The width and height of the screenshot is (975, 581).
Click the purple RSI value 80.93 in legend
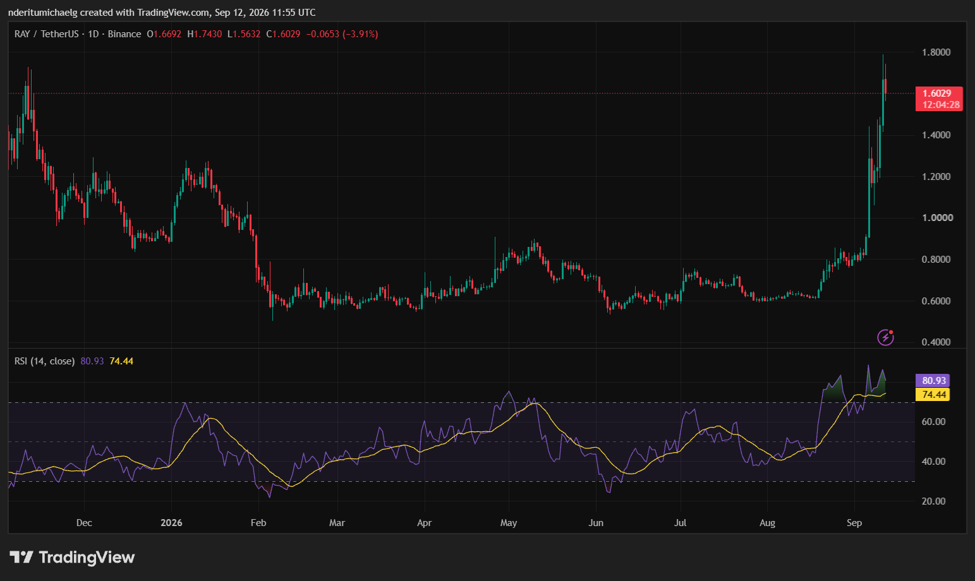(92, 361)
